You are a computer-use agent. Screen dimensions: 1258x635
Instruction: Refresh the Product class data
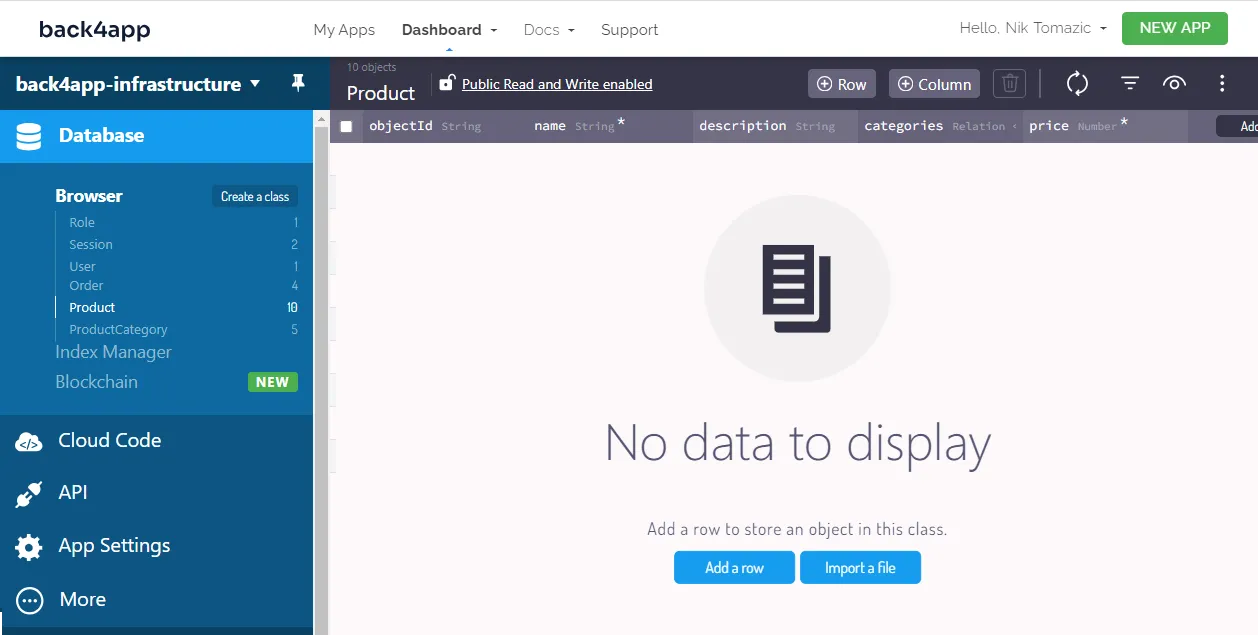(x=1077, y=84)
